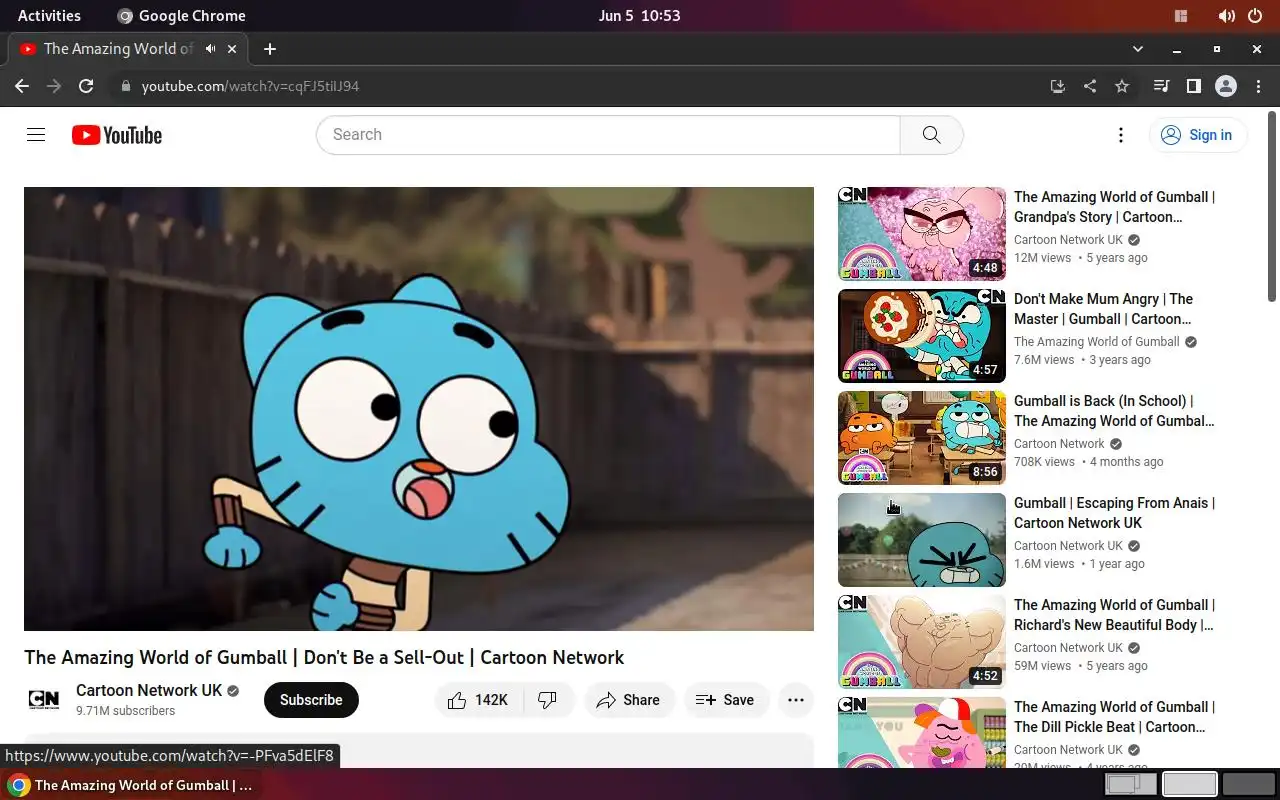Open the clock and calendar panel
Screen dimensions: 1280x800
click(x=639, y=16)
